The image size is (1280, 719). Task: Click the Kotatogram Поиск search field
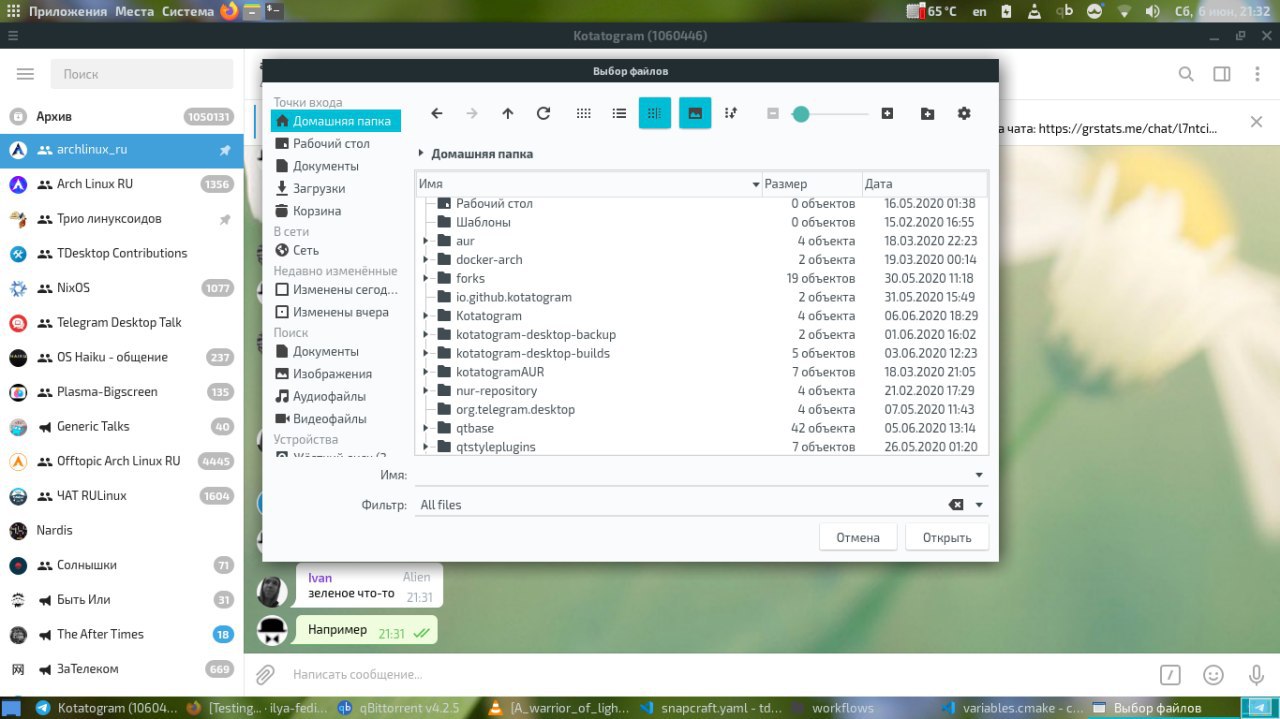(140, 74)
